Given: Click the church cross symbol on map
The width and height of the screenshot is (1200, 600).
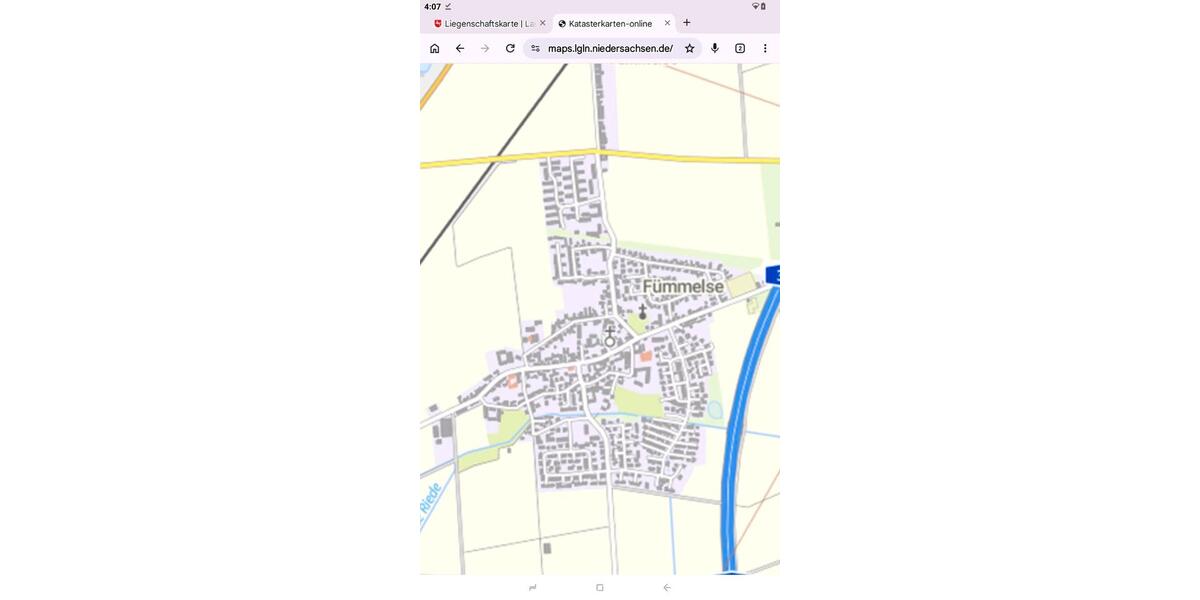Looking at the screenshot, I should 642,314.
